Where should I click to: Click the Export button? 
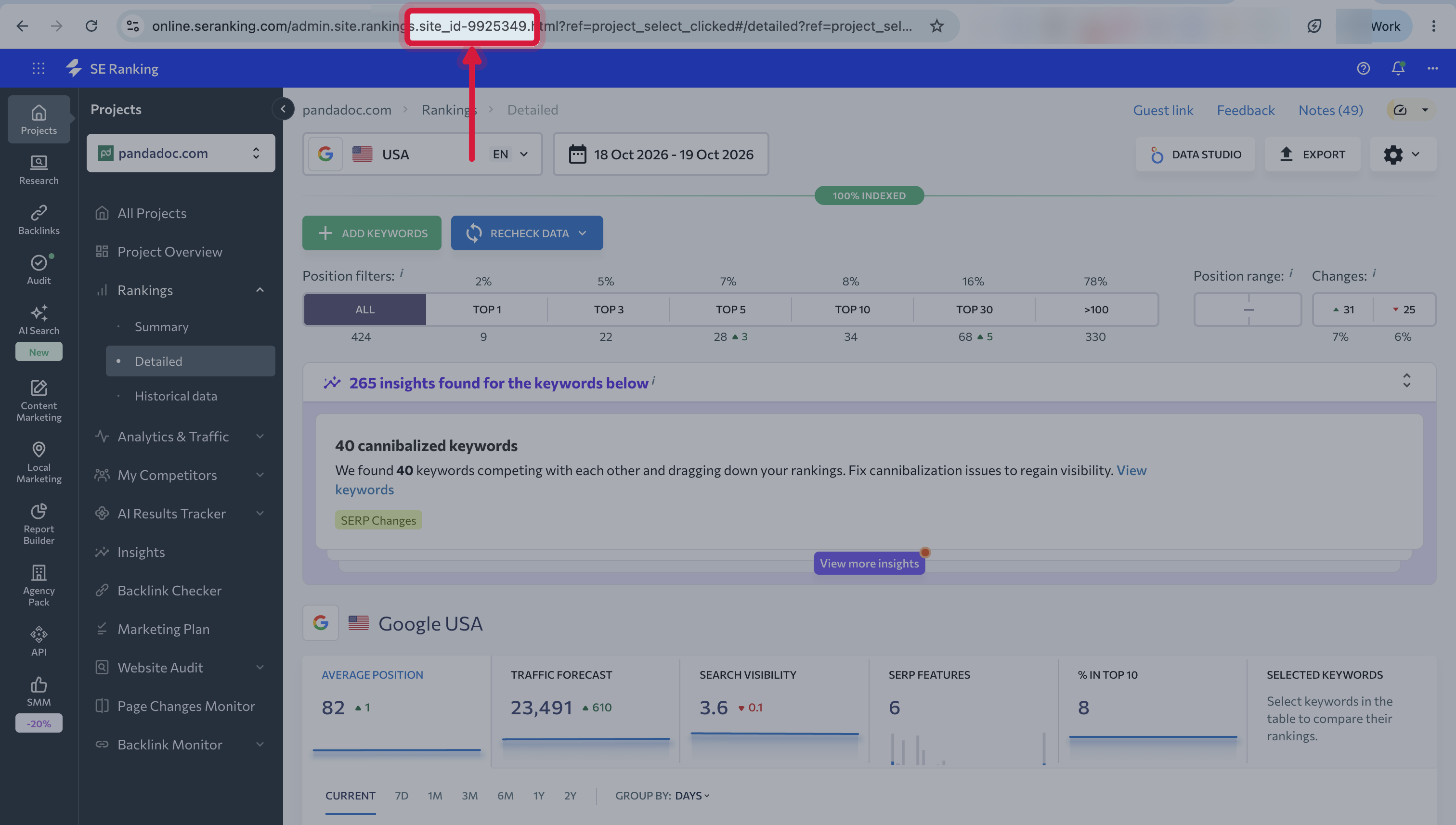click(x=1313, y=154)
